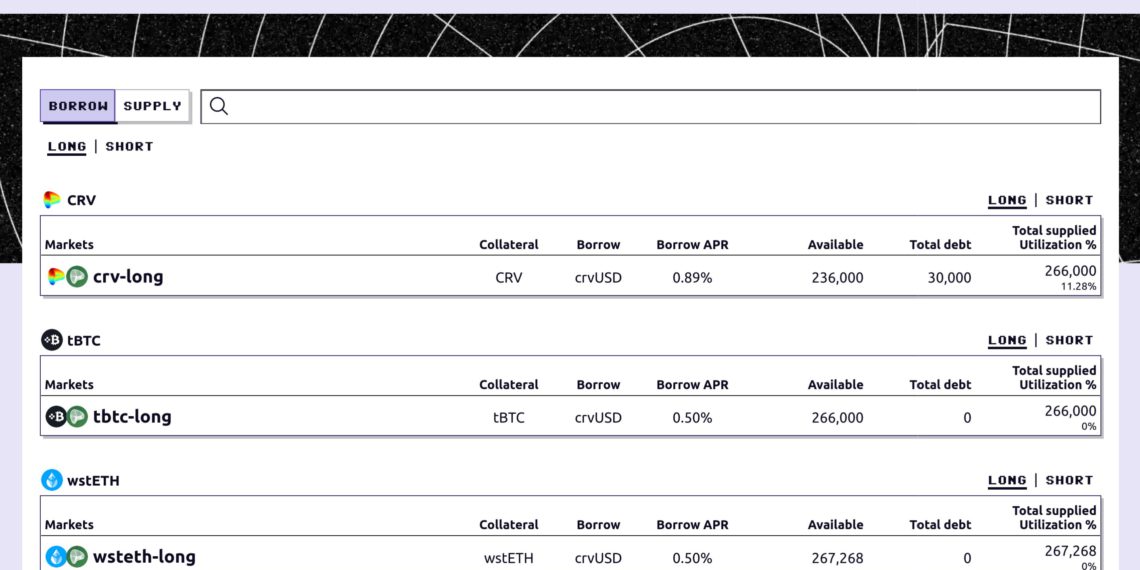Select the top-level LONG filter tab
Image resolution: width=1140 pixels, height=570 pixels.
pyautogui.click(x=67, y=147)
